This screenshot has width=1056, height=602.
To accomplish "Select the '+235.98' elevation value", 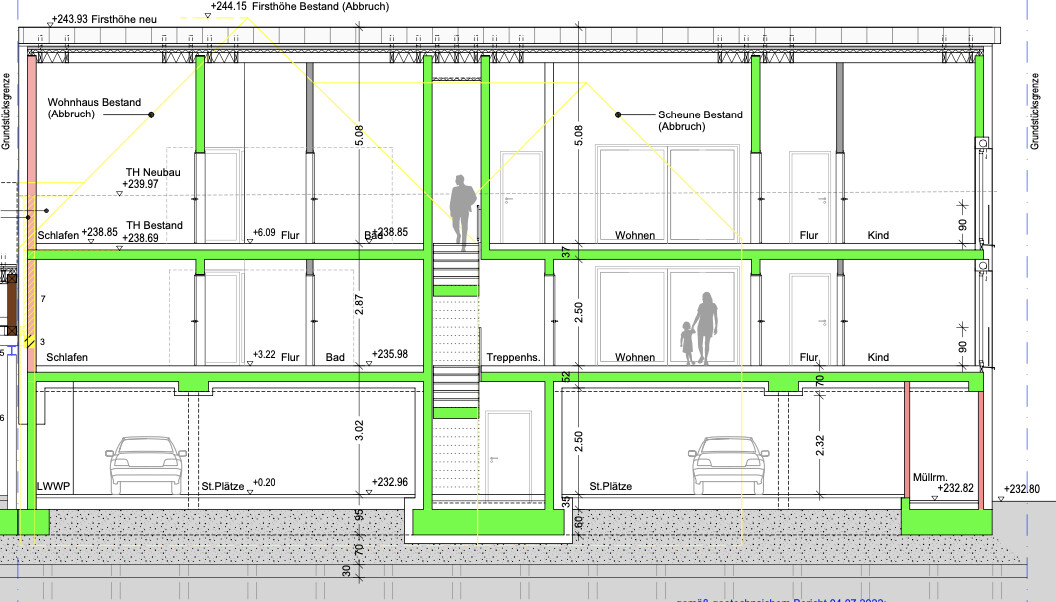I will click(390, 354).
